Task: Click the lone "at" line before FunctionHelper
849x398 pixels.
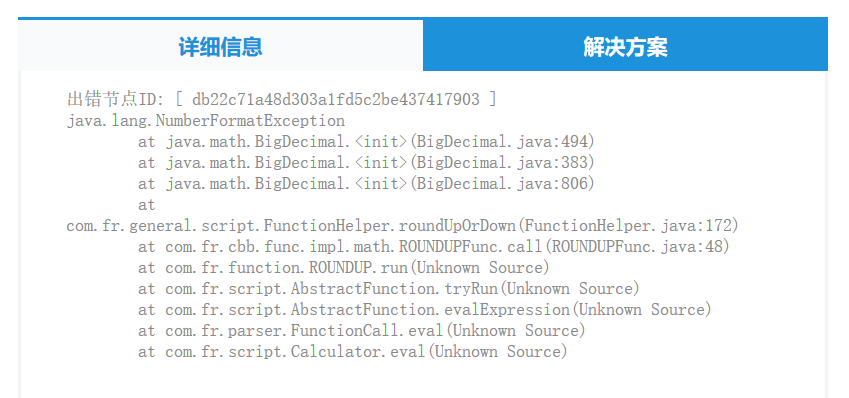Action: tap(147, 205)
